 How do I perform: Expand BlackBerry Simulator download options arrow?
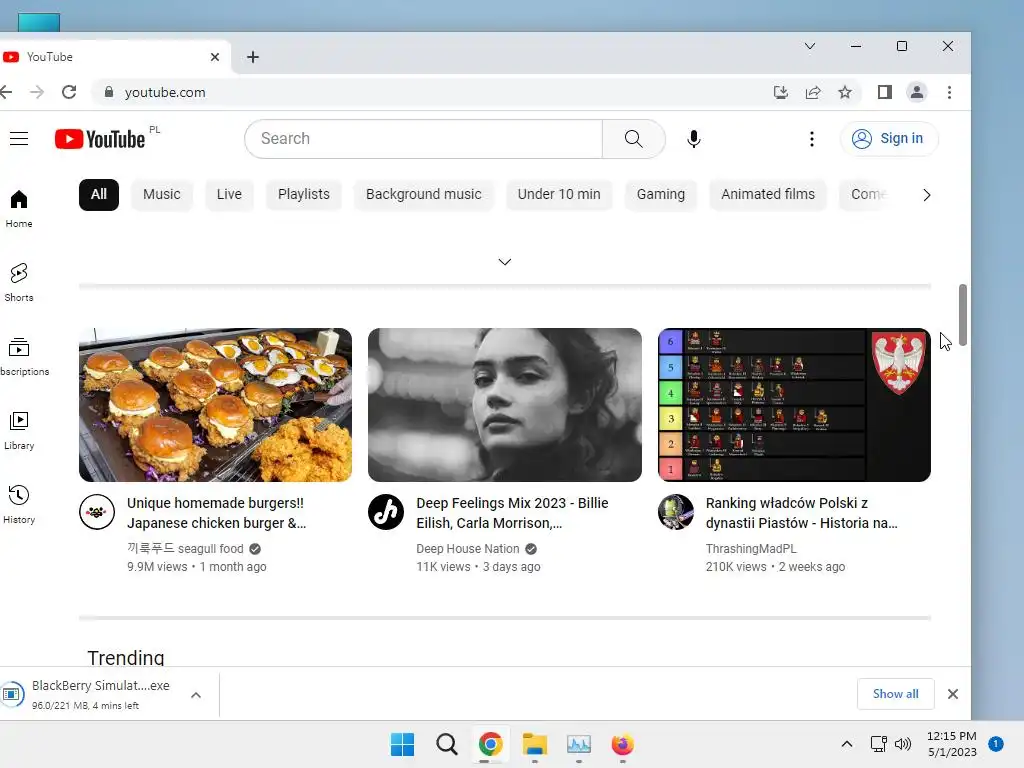(x=196, y=695)
